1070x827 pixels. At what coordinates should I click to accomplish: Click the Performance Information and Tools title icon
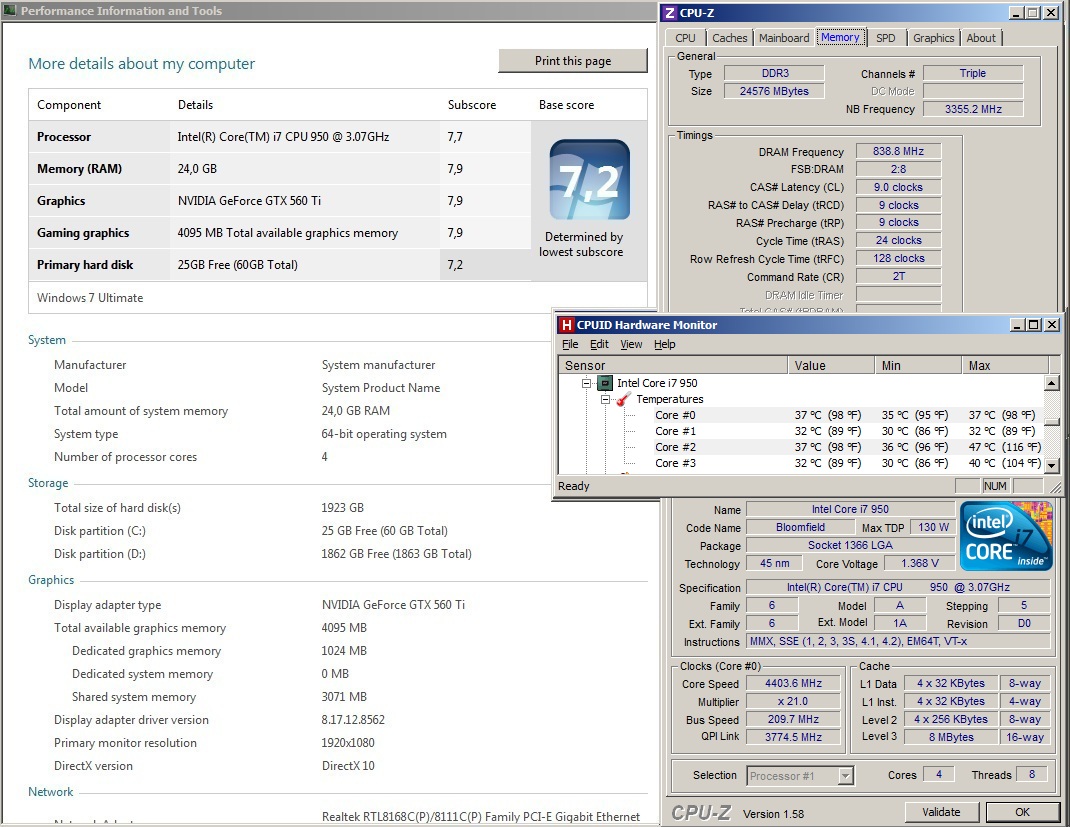pos(10,10)
